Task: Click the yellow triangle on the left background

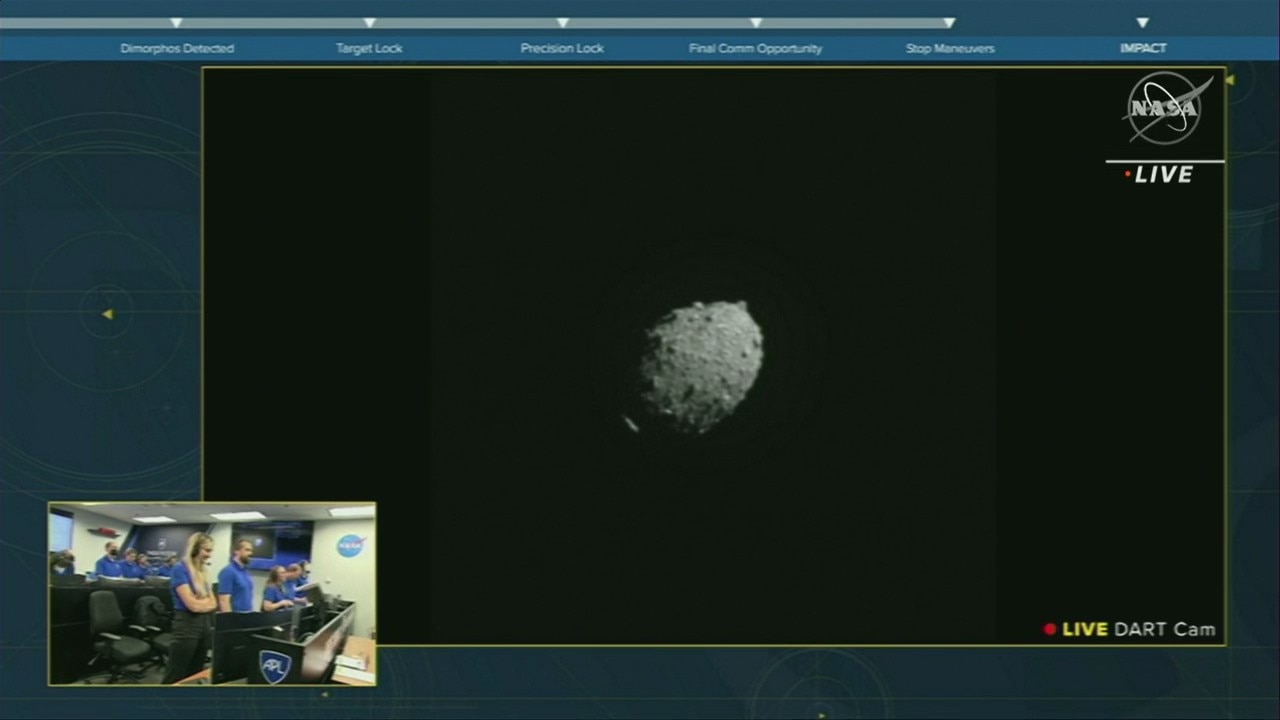Action: pyautogui.click(x=108, y=314)
